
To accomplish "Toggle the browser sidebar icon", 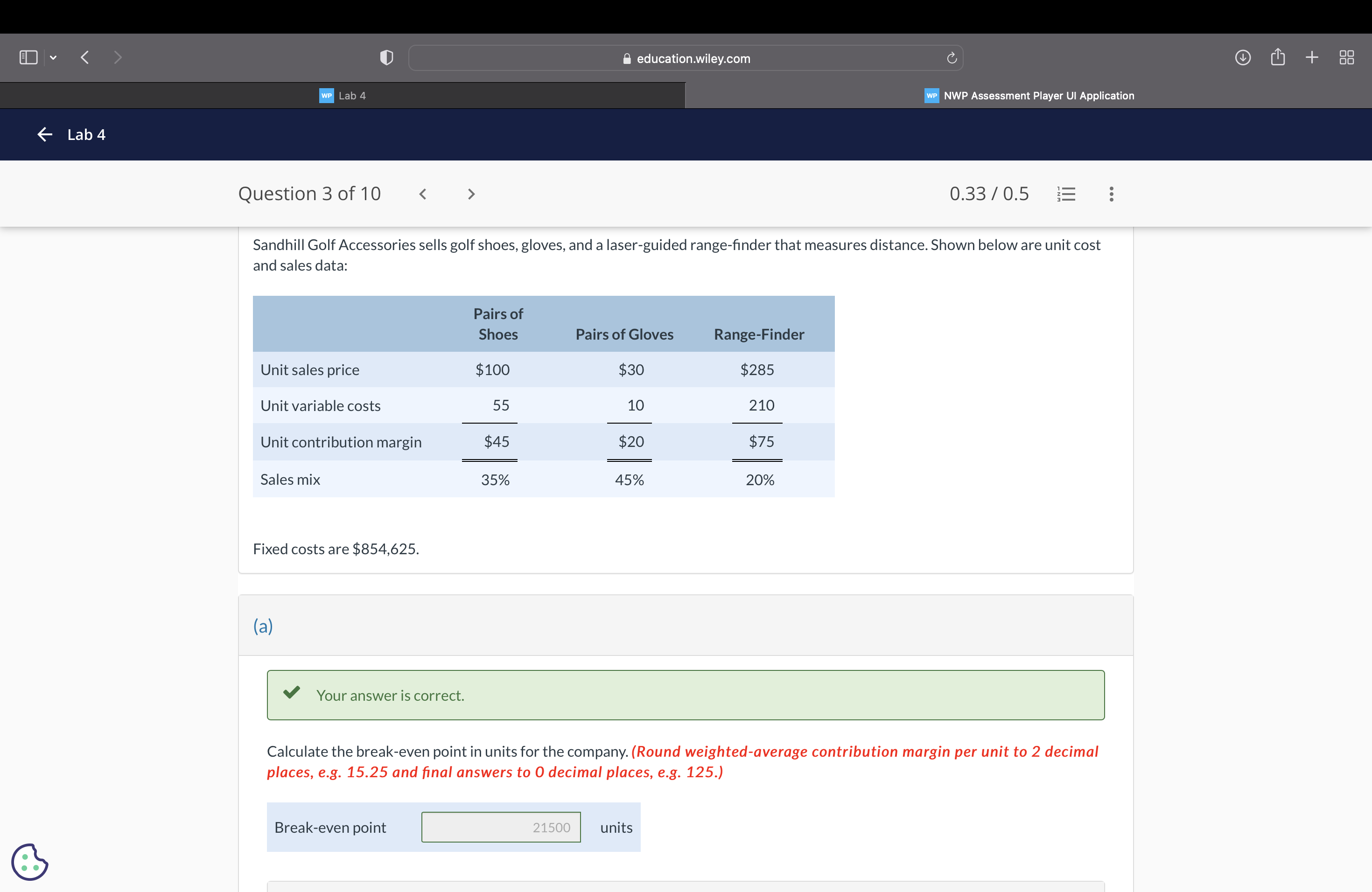I will click(28, 57).
